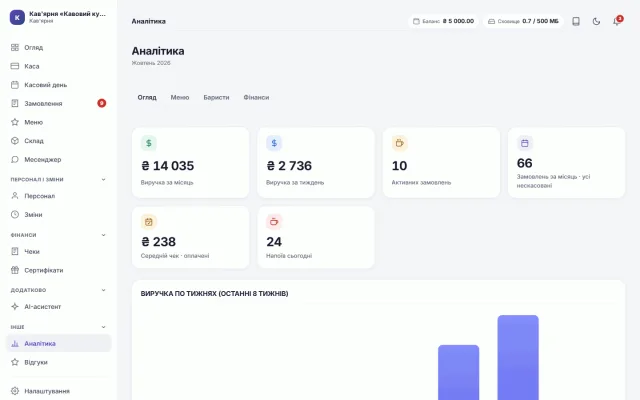Click the Касовий день calendar icon
The height and width of the screenshot is (400, 640).
[x=15, y=85]
